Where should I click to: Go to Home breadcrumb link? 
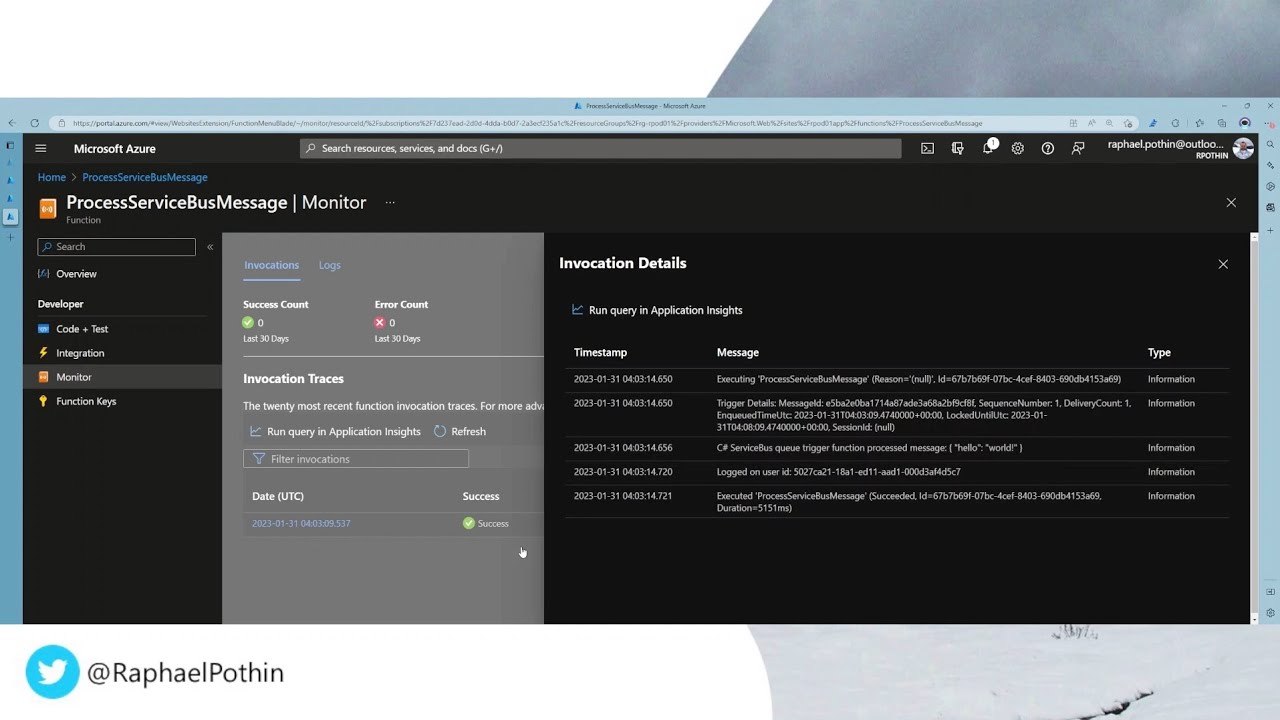point(52,177)
